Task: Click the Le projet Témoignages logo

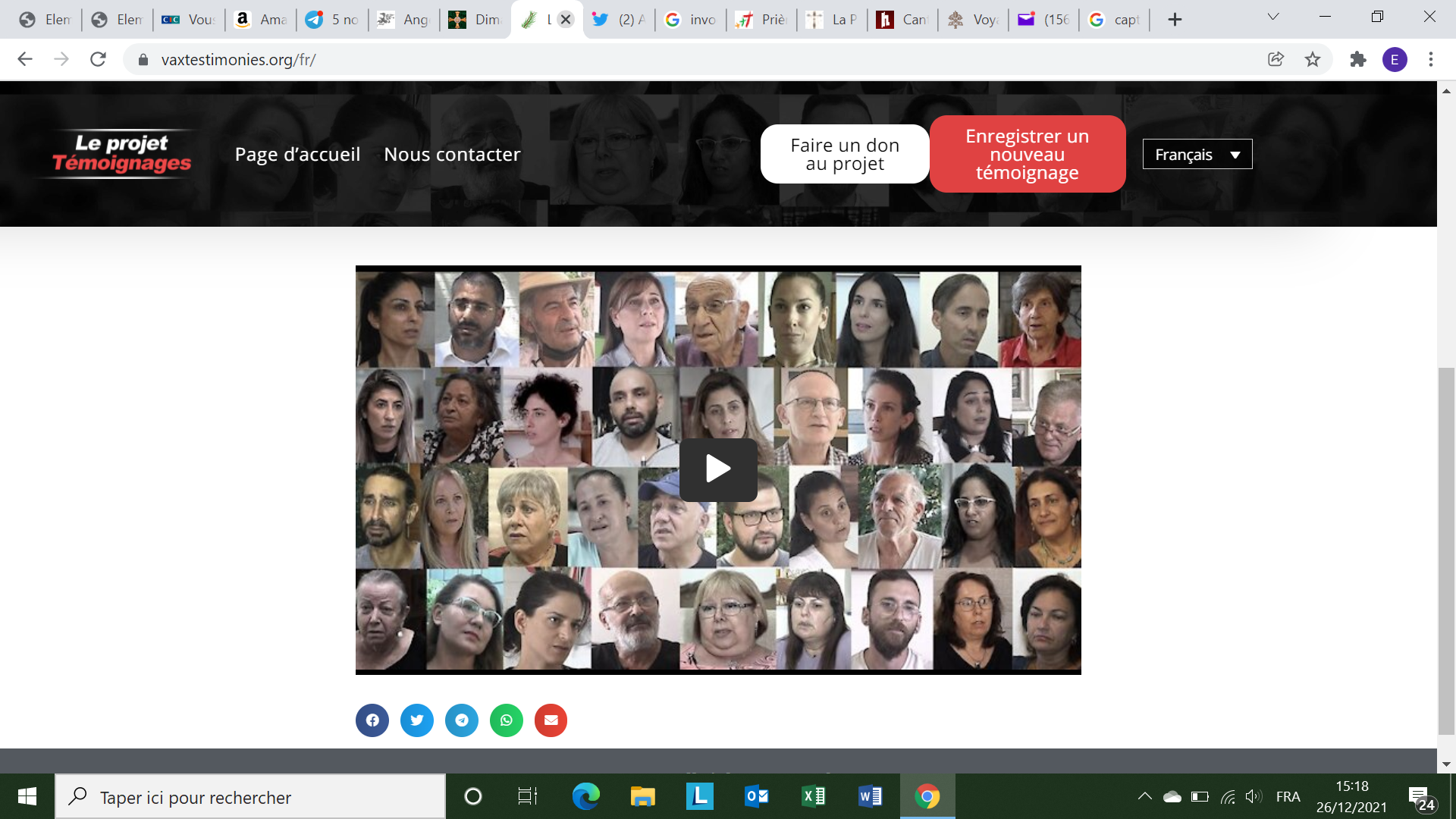Action: point(121,153)
